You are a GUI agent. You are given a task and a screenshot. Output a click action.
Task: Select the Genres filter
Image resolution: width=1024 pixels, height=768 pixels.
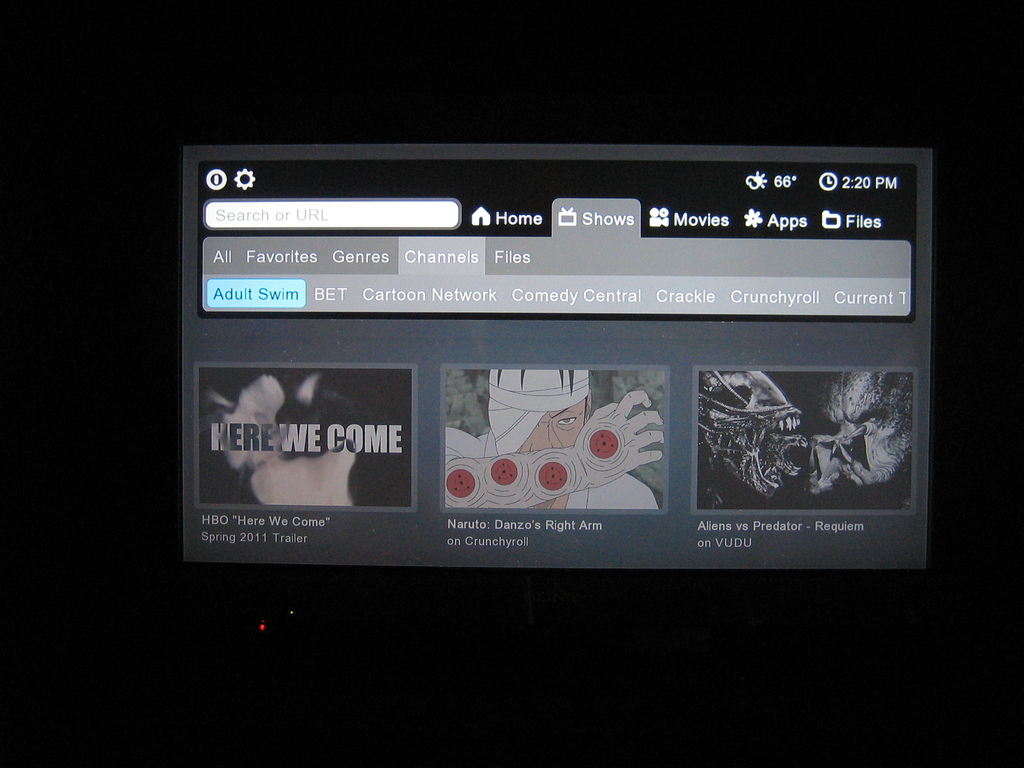point(360,257)
